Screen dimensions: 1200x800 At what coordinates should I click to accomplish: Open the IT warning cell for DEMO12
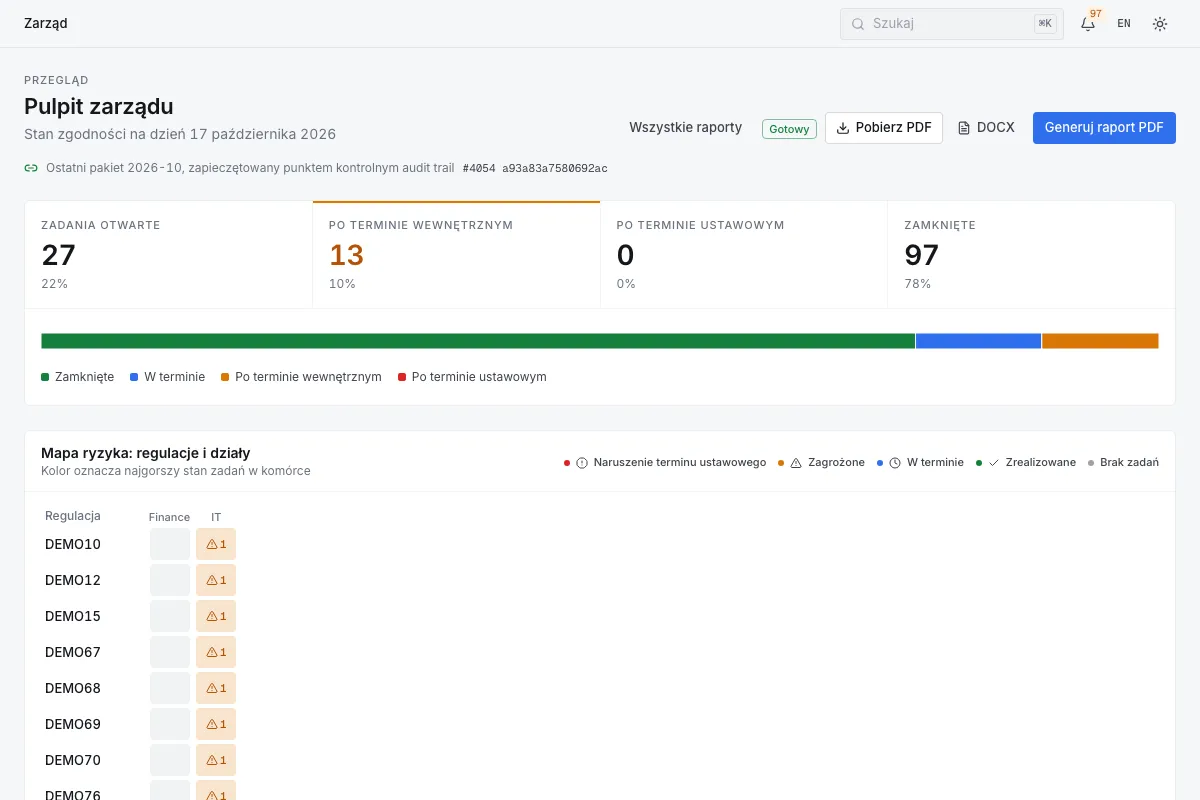216,580
